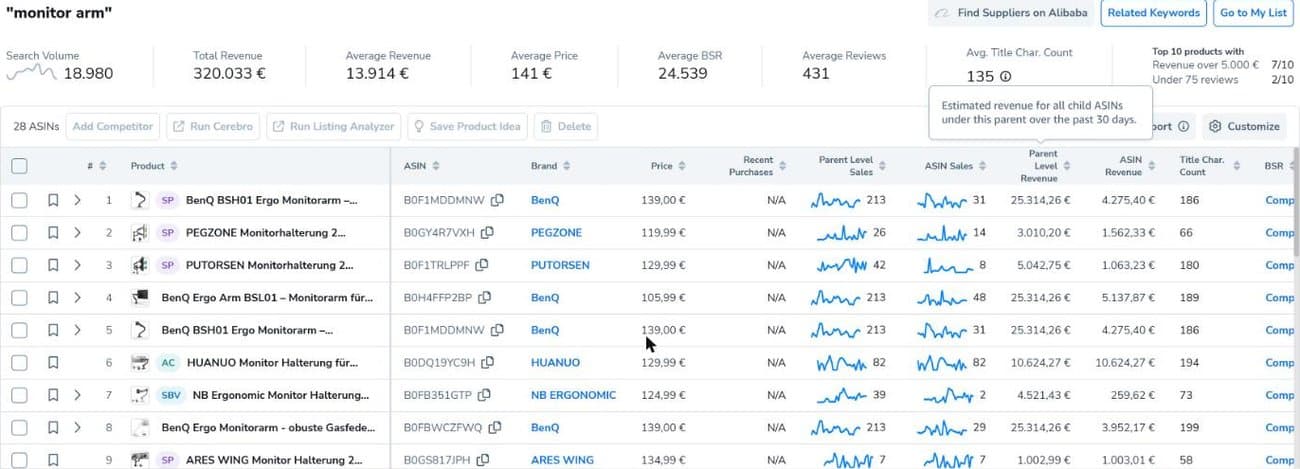Save Product Idea button
This screenshot has height=469, width=1300.
[x=467, y=127]
